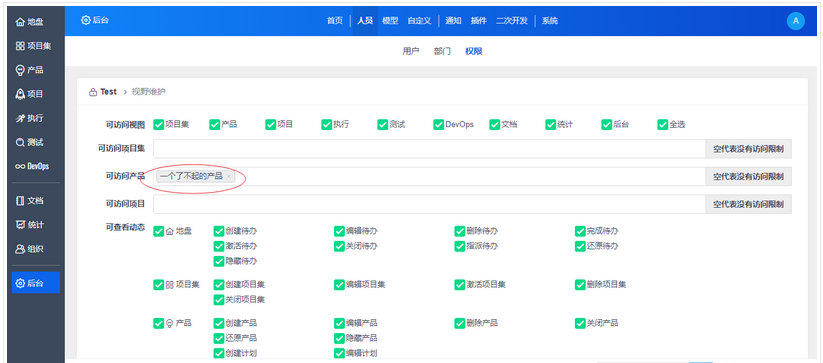Open 可访问产品 multi-select field

(x=429, y=176)
